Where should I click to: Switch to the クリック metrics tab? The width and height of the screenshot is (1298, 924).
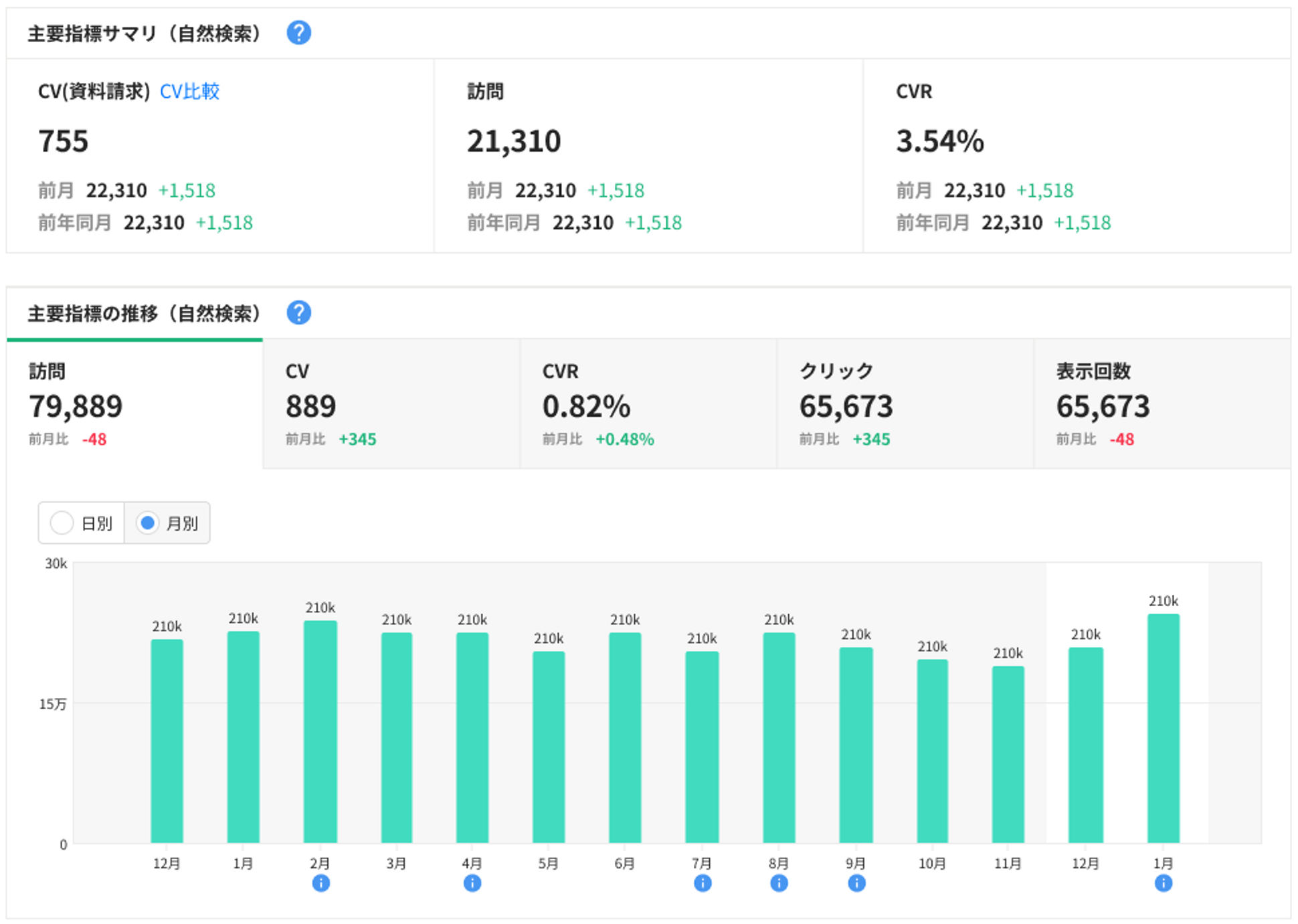[905, 404]
